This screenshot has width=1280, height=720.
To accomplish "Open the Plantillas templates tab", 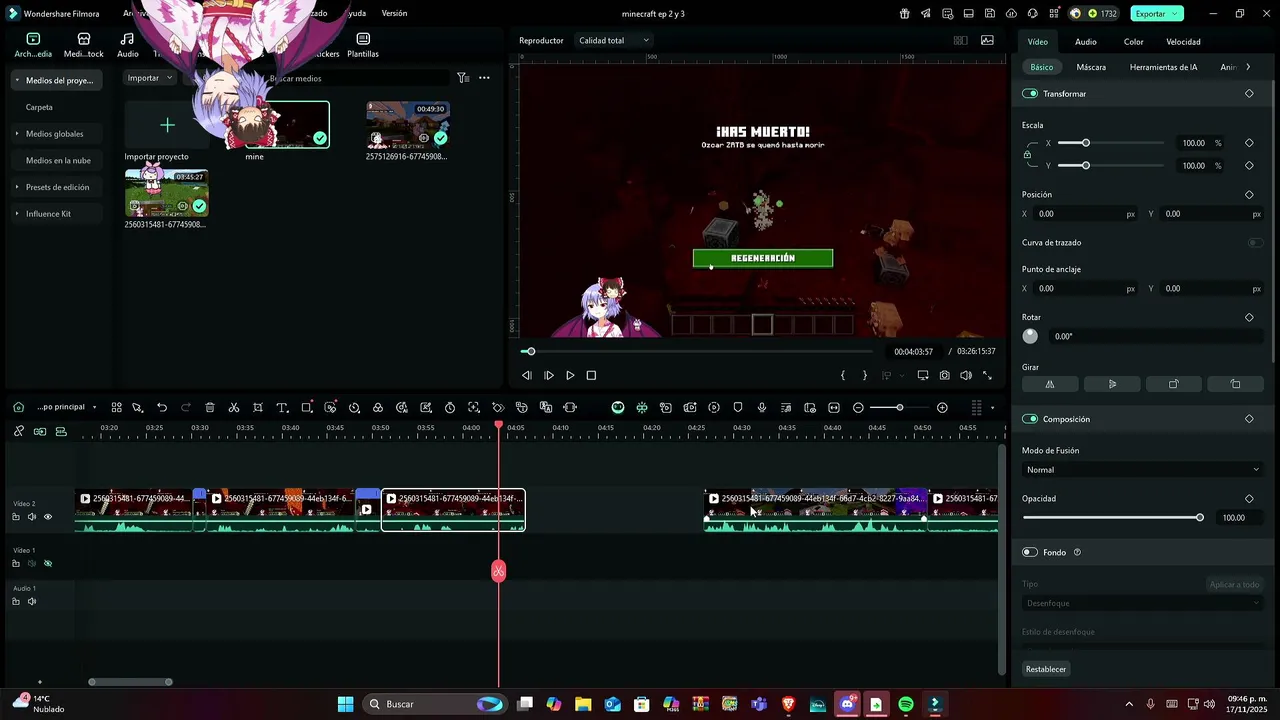I will [x=363, y=45].
